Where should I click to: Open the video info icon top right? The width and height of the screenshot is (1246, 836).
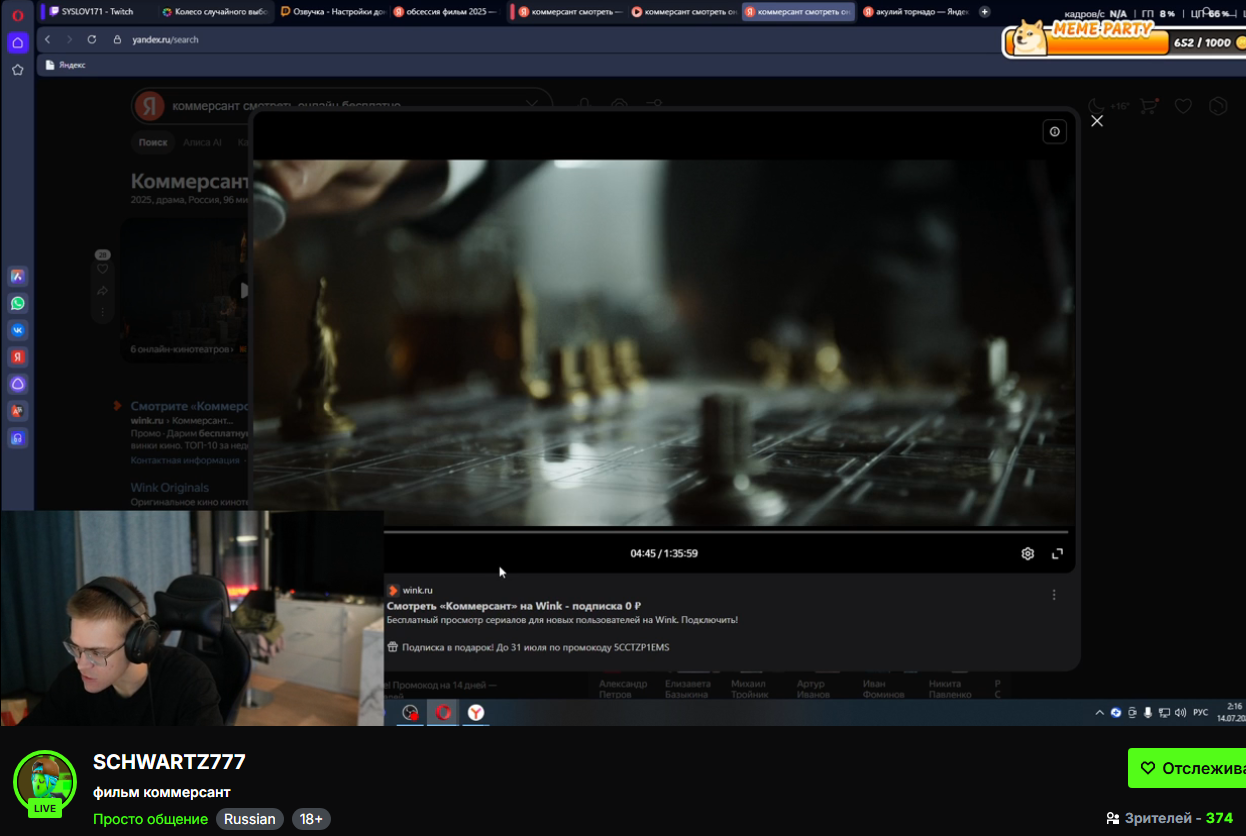(1054, 132)
